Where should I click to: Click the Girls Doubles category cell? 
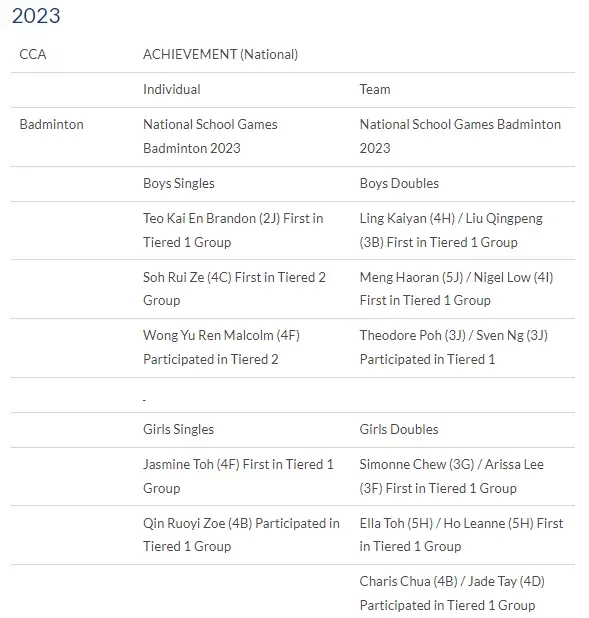399,429
